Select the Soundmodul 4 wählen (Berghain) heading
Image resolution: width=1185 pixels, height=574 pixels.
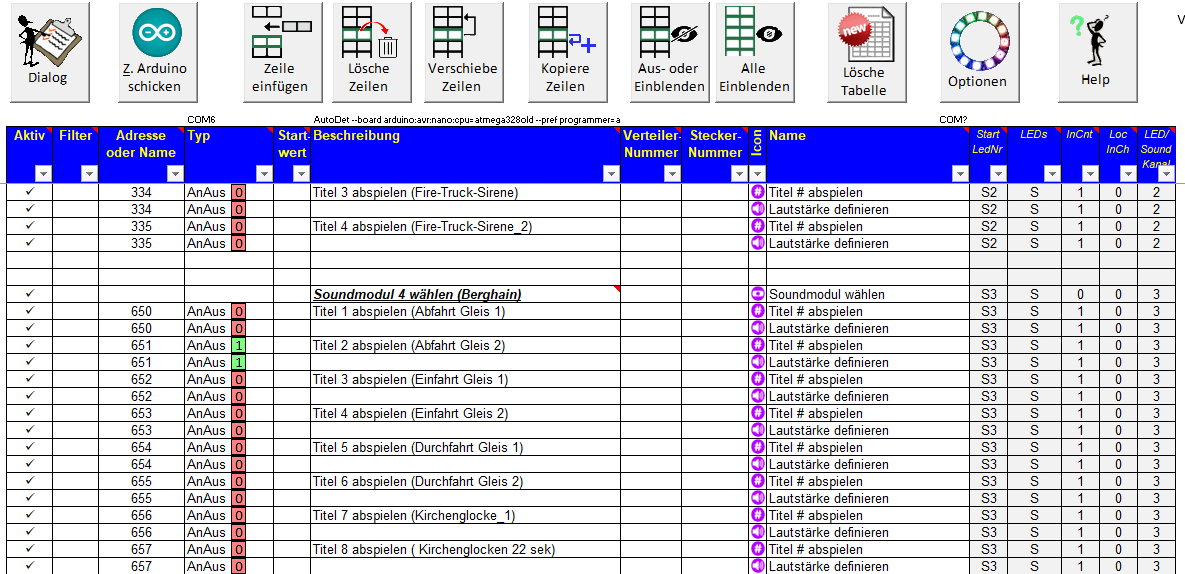[417, 295]
